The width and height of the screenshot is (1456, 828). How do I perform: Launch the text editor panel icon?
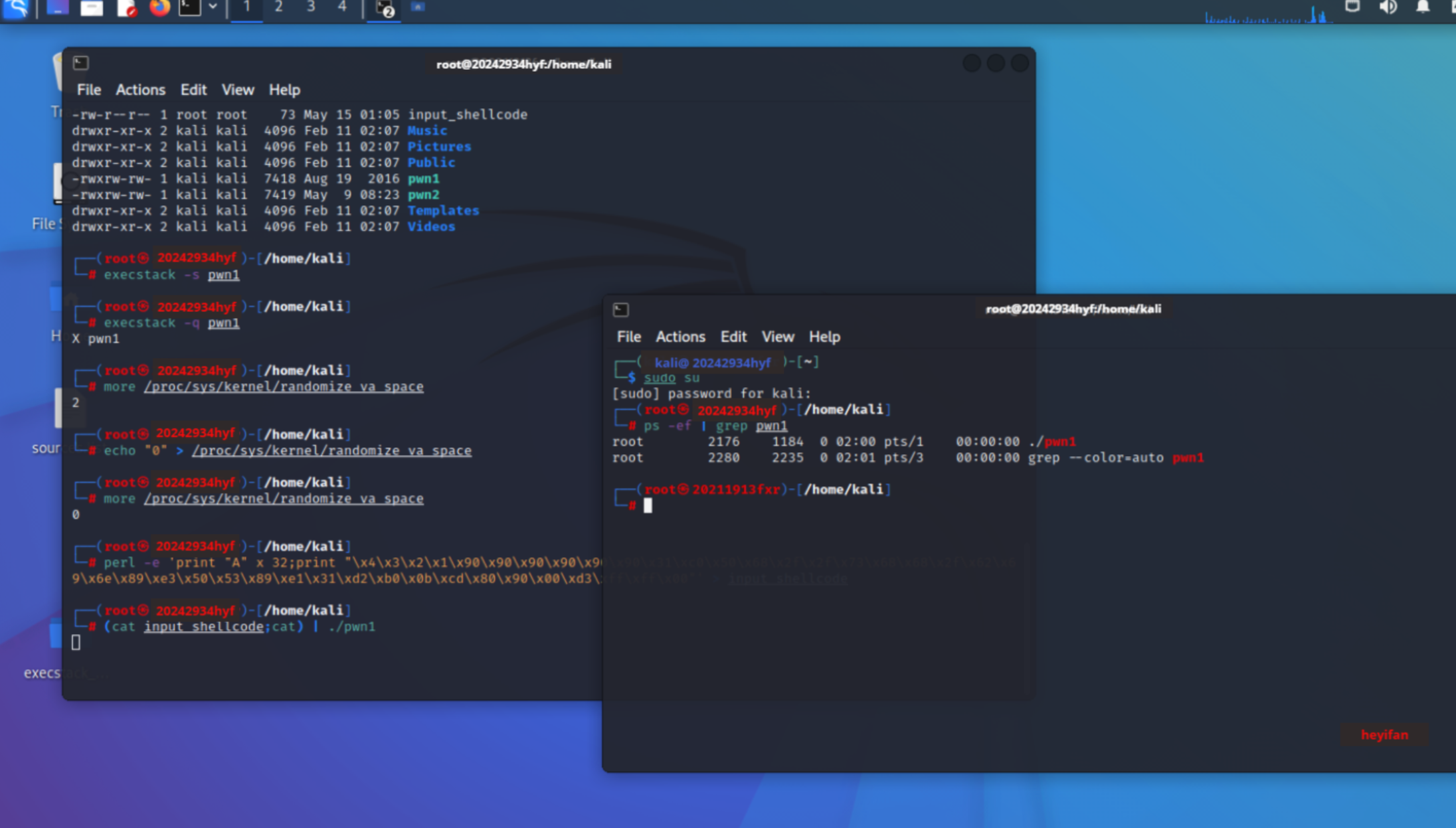(x=126, y=8)
